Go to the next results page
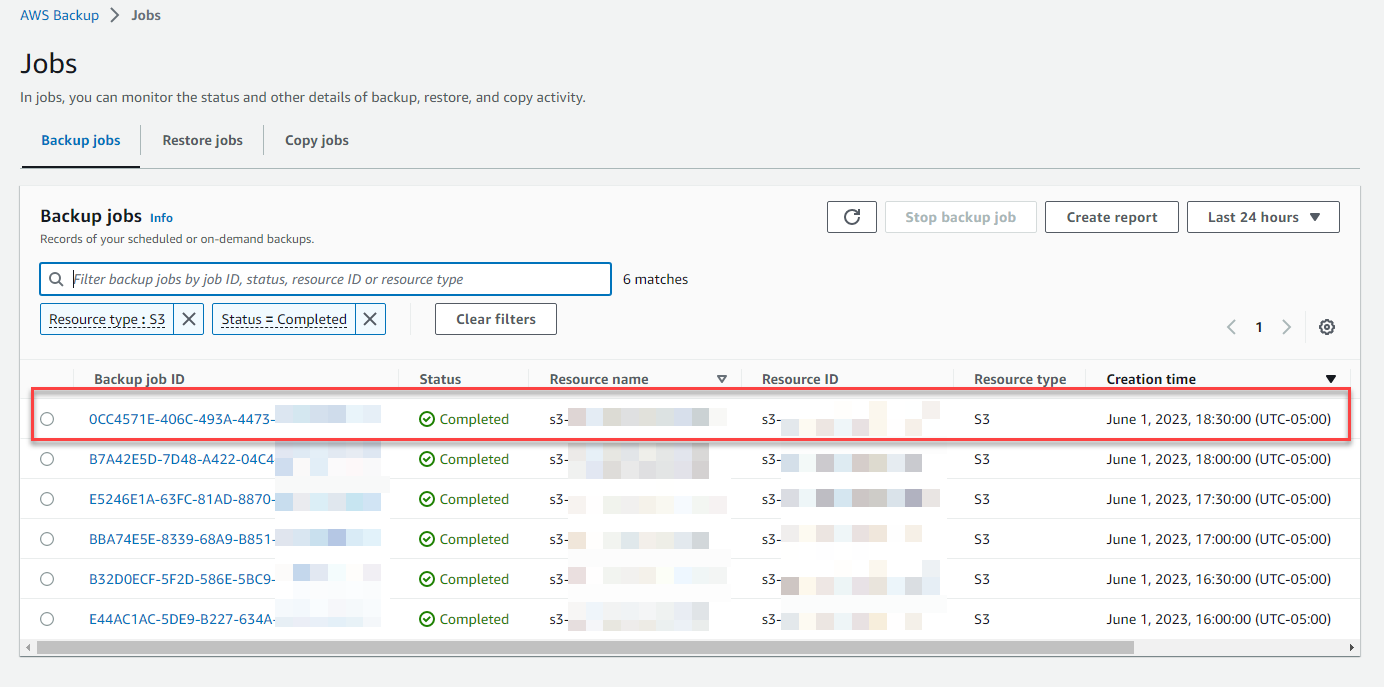1384x687 pixels. (1287, 327)
